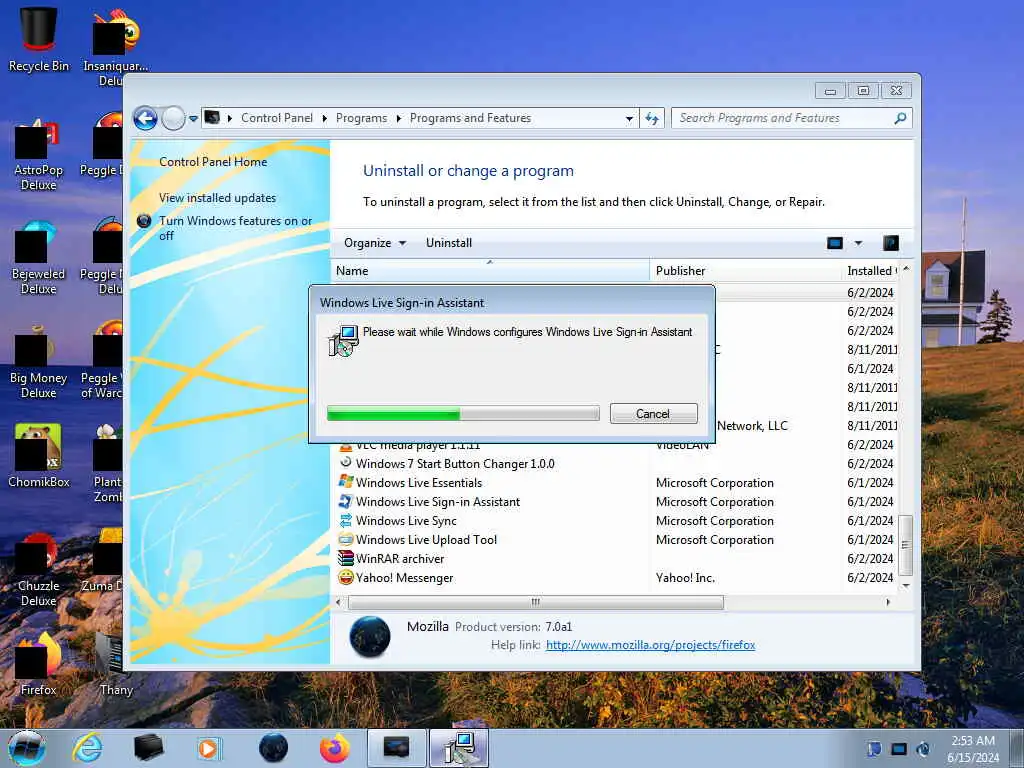The width and height of the screenshot is (1024, 768).
Task: Select Yahoo! Messenger entry
Action: pos(404,577)
